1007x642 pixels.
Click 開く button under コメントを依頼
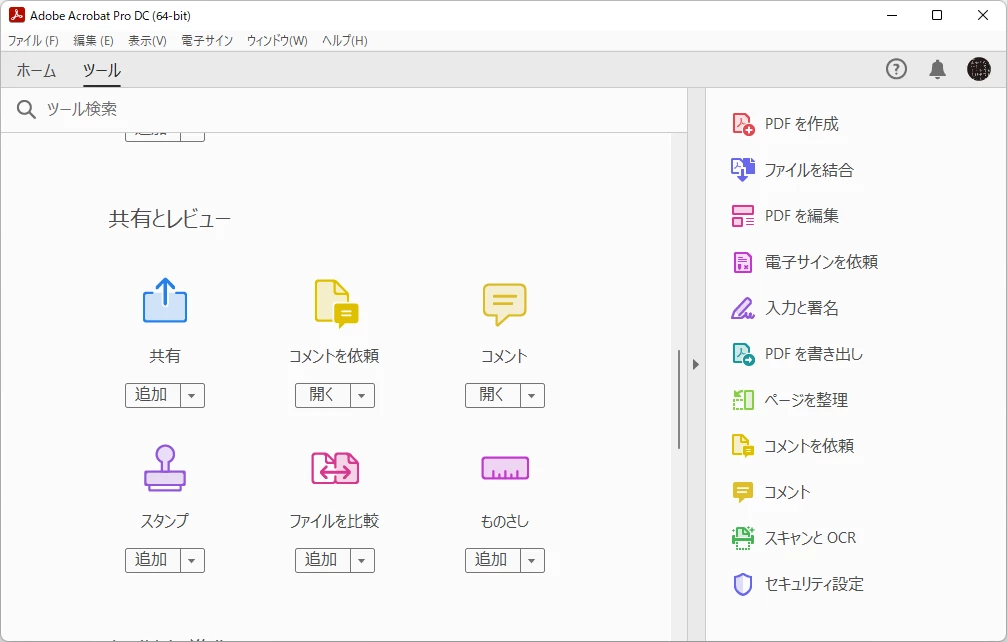tap(323, 395)
